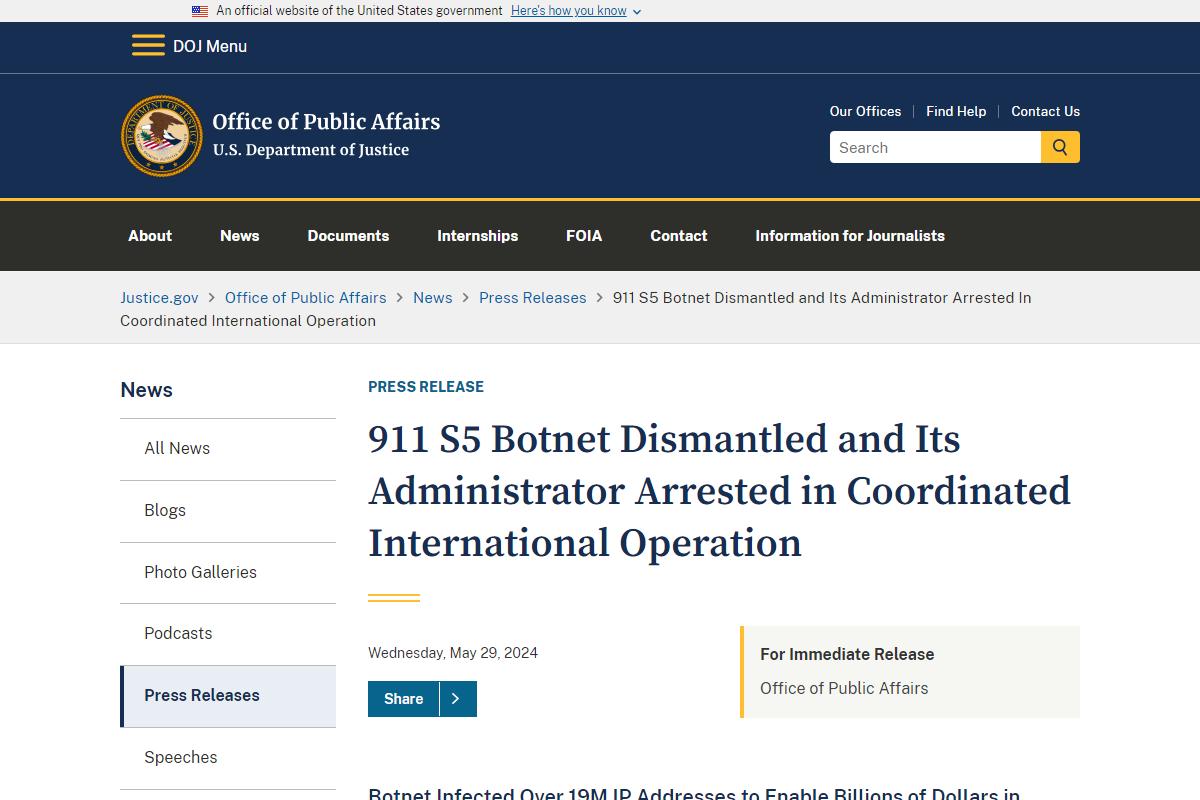Click 'For Immediate Release' text

(847, 654)
